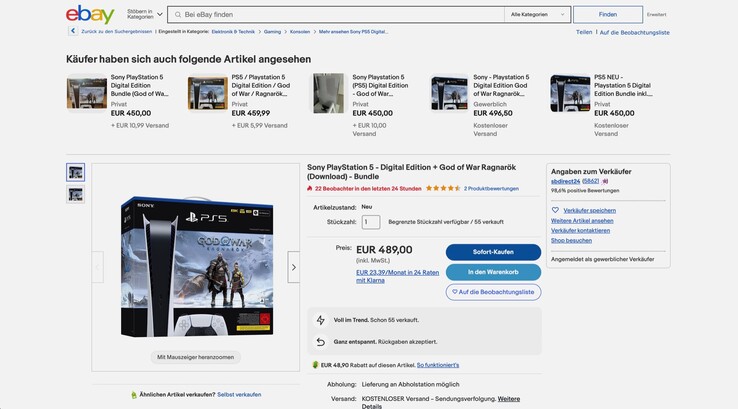Open seller sbdirect24 profile link
738x409 pixels.
pos(565,181)
